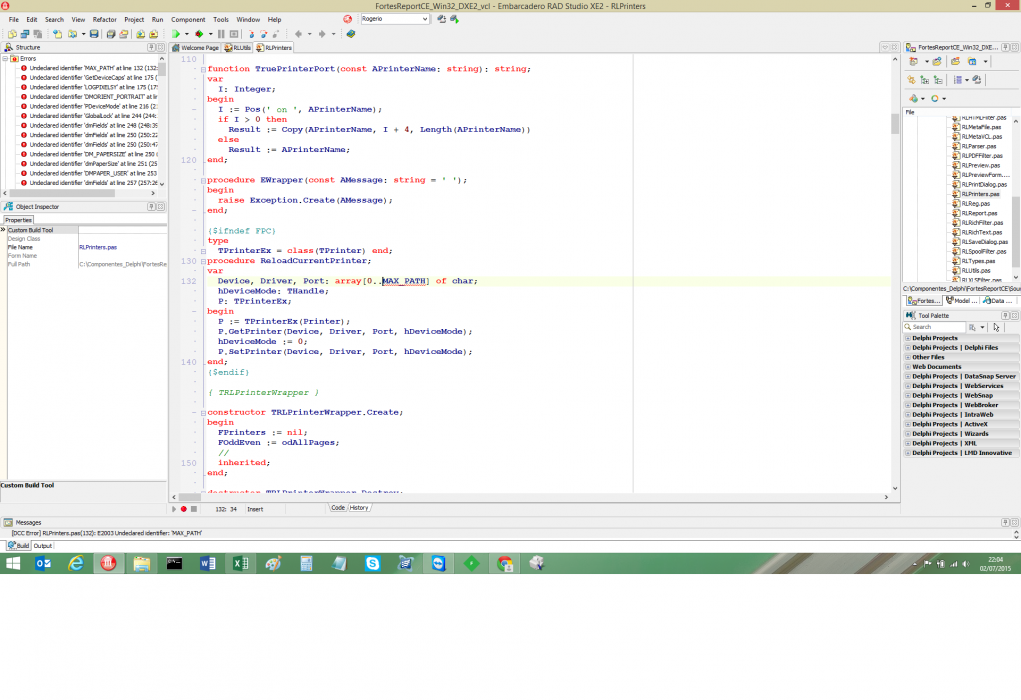The height and width of the screenshot is (700, 1021).
Task: Switch to the History view tab
Action: coord(359,508)
